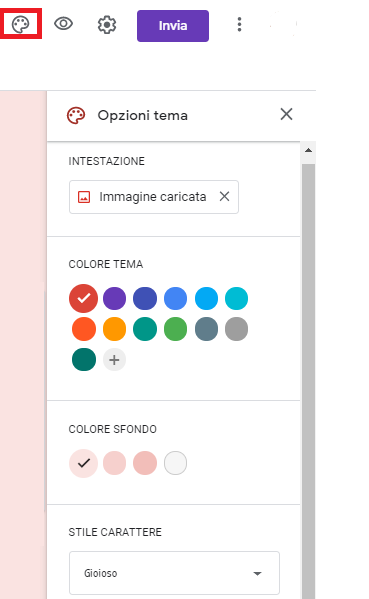369x599 pixels.
Task: Remove the uploaded header image
Action: 225,196
